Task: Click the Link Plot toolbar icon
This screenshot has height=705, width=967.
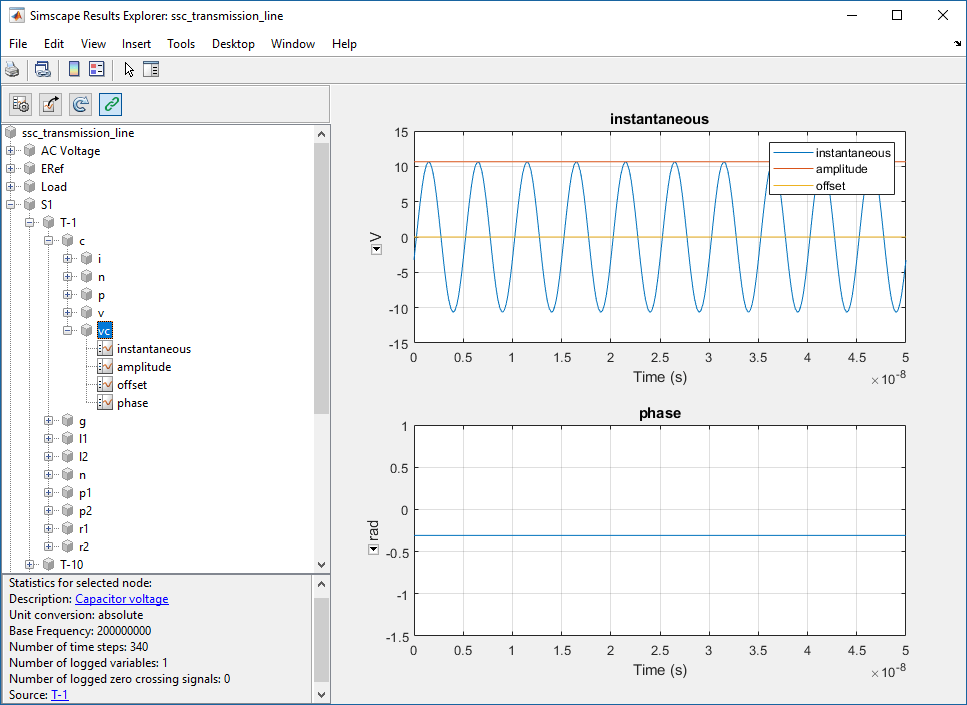Action: point(42,69)
